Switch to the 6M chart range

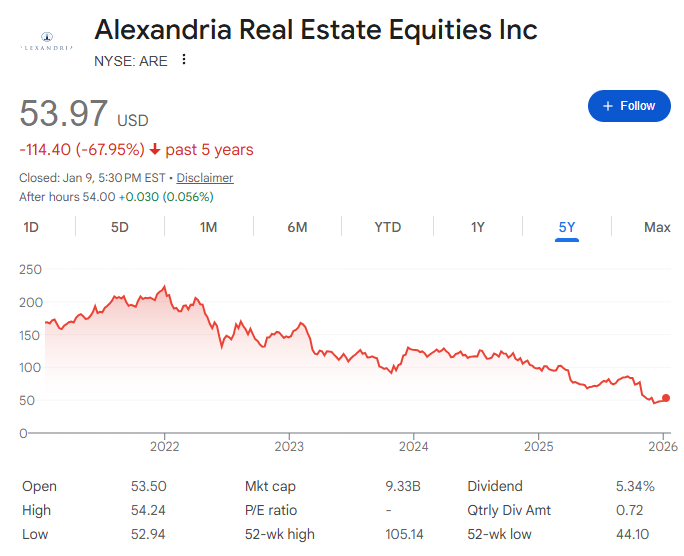(x=297, y=227)
